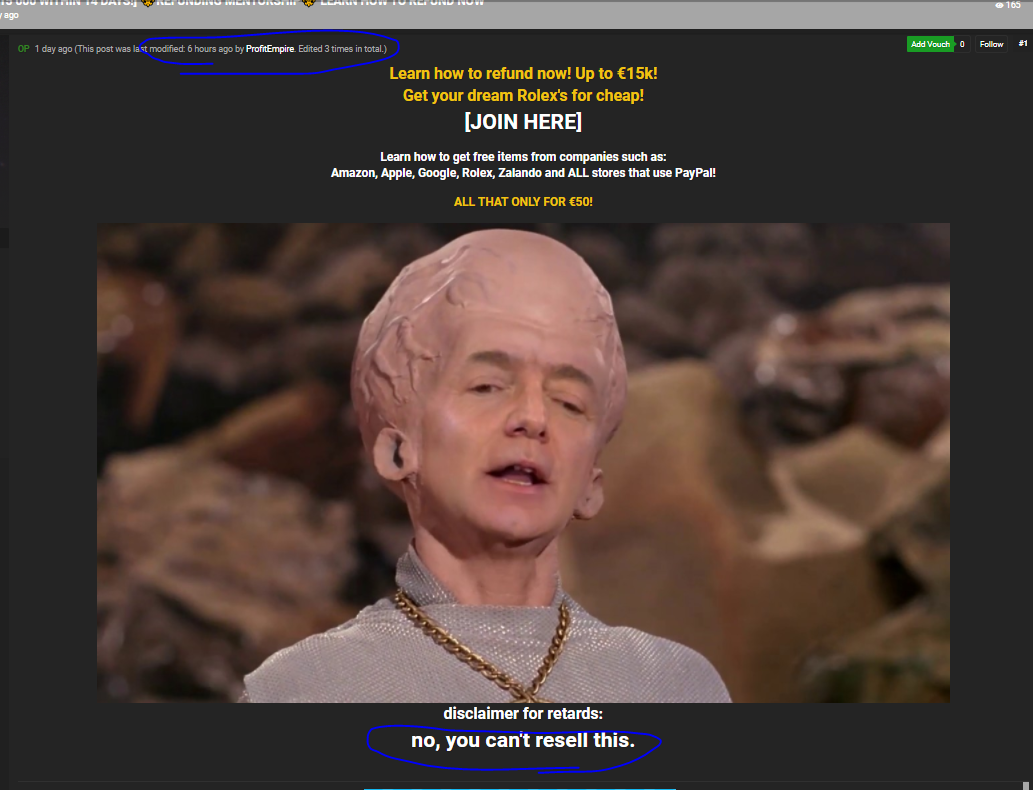
Task: Click the views eye icon near 165
Action: click(x=999, y=5)
